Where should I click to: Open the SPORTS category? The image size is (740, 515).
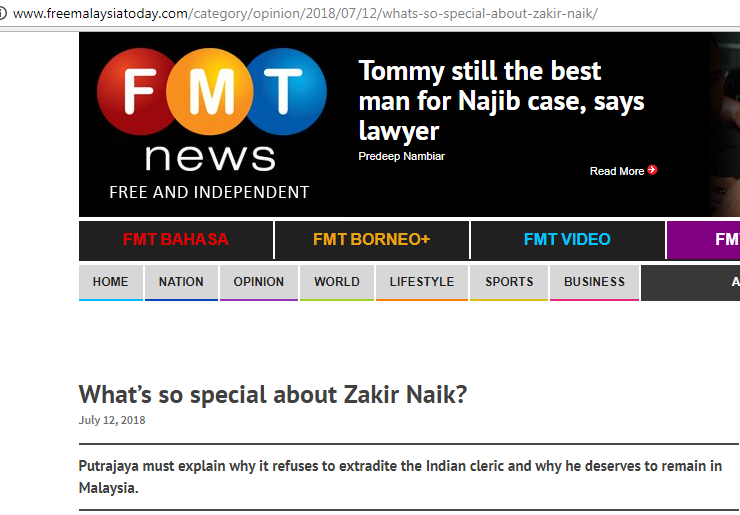click(x=509, y=282)
